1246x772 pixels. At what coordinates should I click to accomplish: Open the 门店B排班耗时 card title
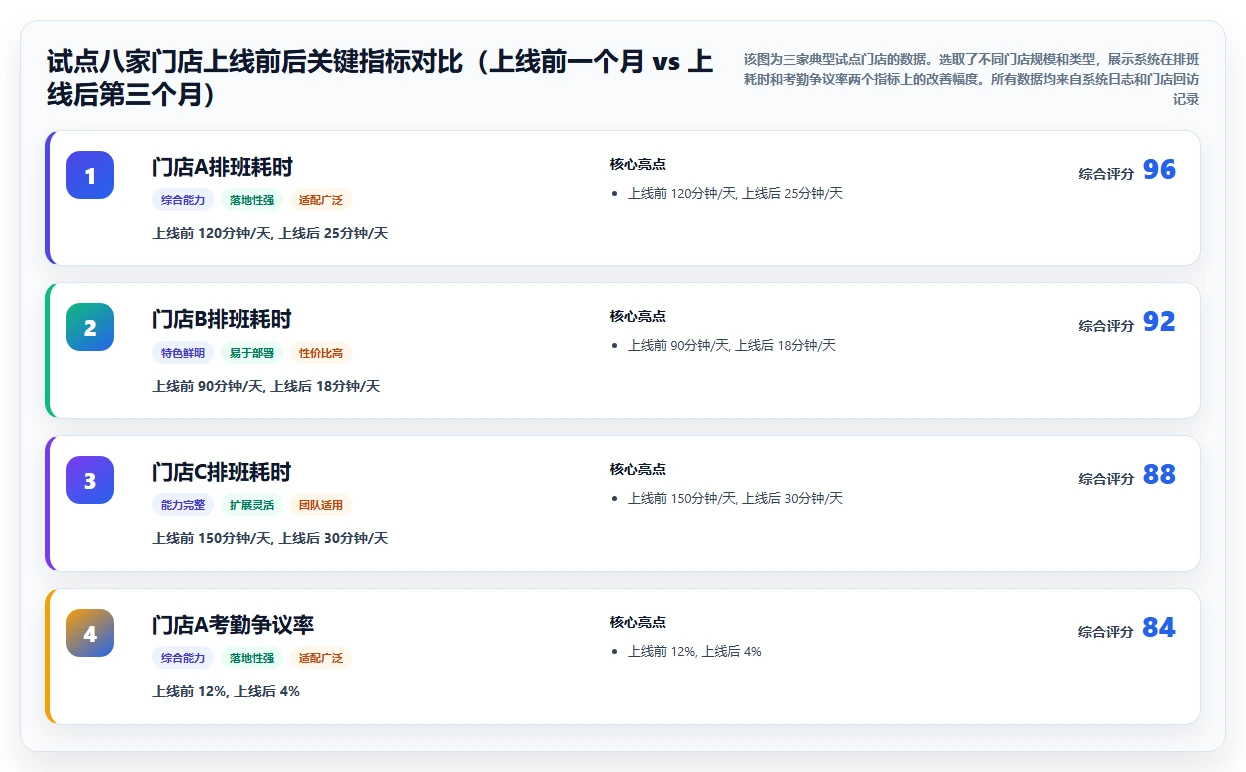coord(222,319)
